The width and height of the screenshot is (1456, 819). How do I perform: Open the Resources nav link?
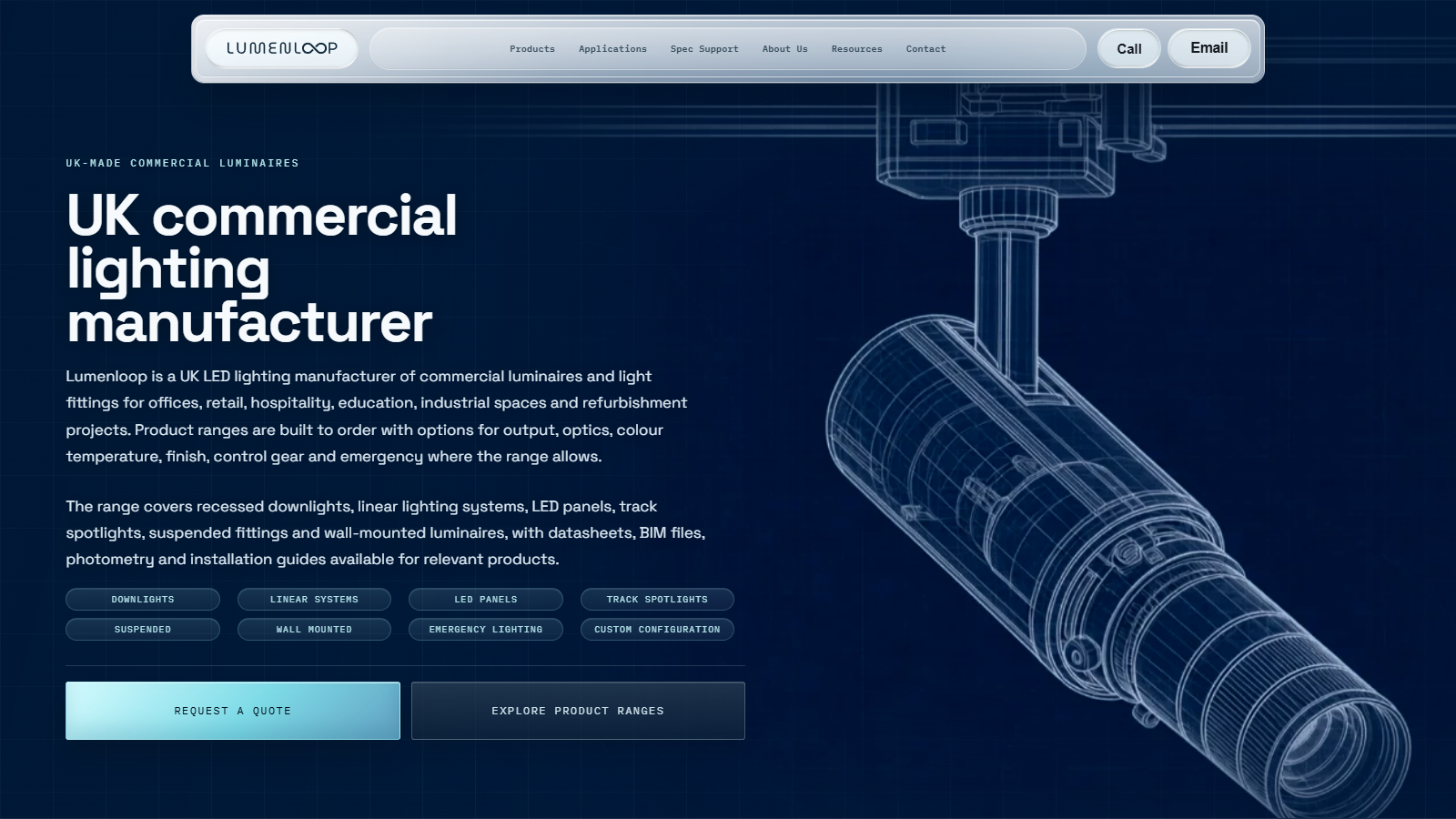pos(856,49)
